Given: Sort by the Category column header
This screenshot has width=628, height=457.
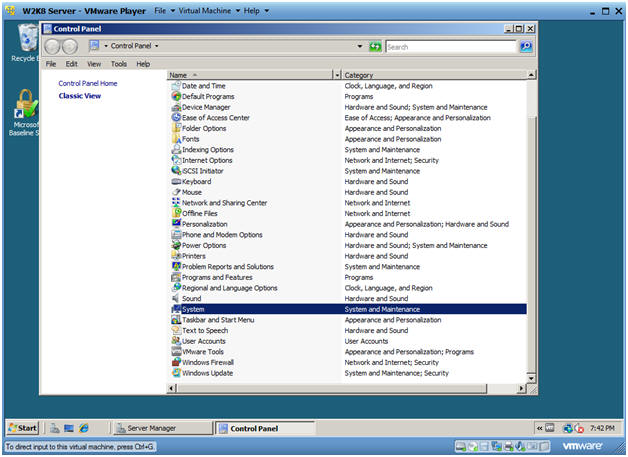Looking at the screenshot, I should [435, 75].
